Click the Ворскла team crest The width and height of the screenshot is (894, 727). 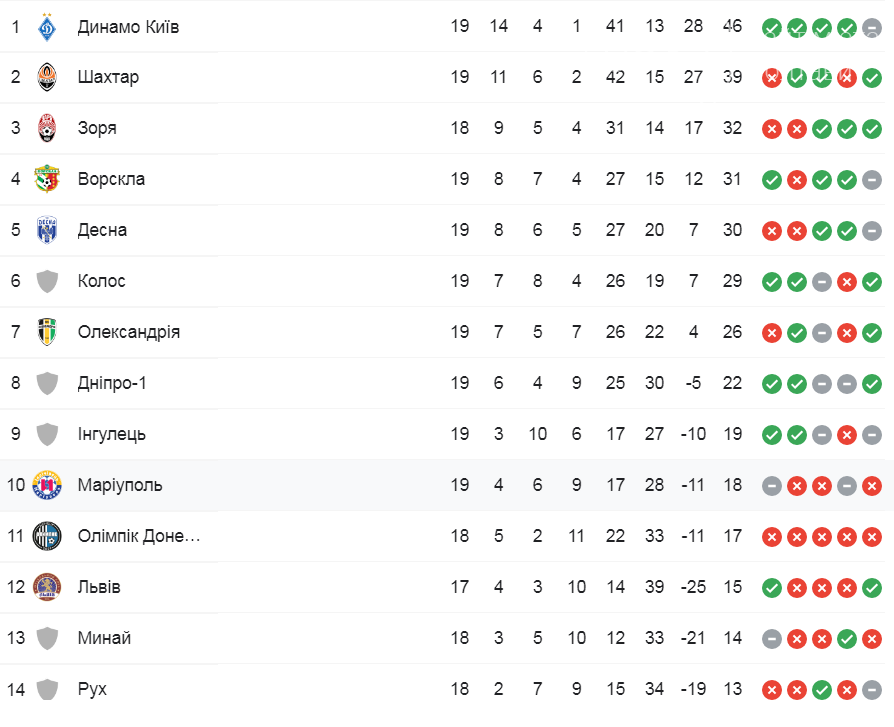(x=47, y=179)
